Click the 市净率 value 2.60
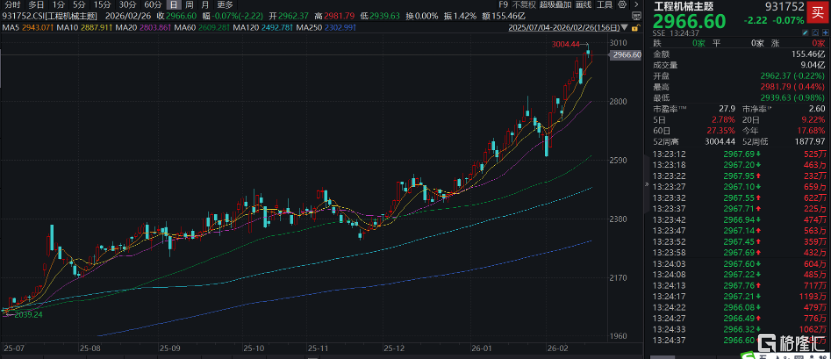Image resolution: width=832 pixels, height=360 pixels. pos(817,108)
